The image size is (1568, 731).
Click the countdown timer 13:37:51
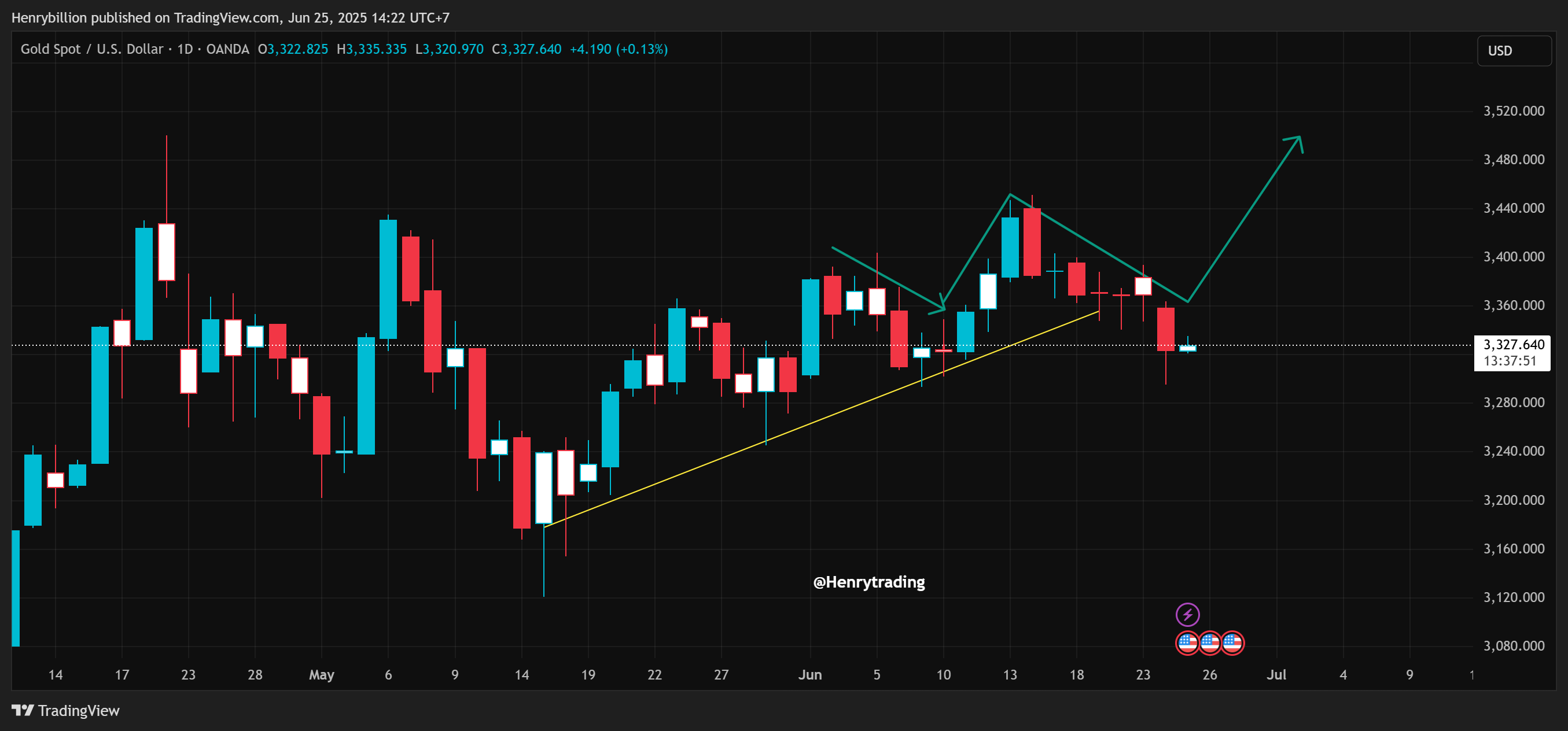pyautogui.click(x=1510, y=361)
